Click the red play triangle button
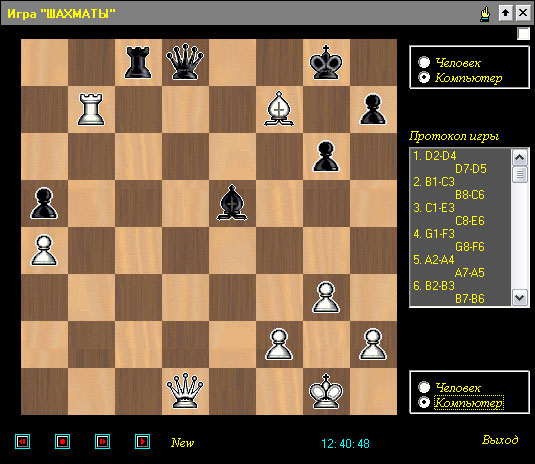This screenshot has height=464, width=535. coord(143,441)
